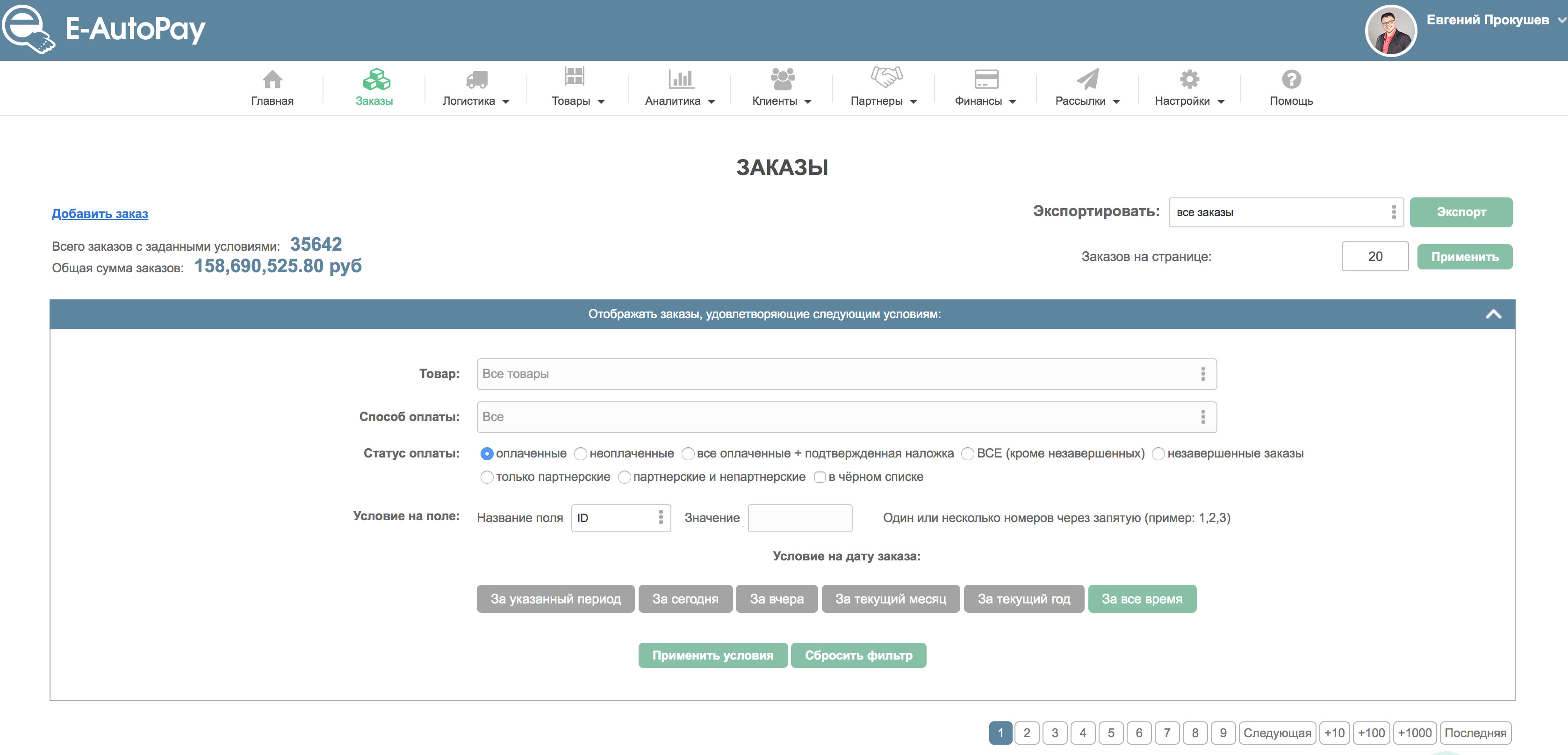Open the Экспортировать все заказы select box
Viewport: 1568px width, 755px height.
(x=1286, y=212)
